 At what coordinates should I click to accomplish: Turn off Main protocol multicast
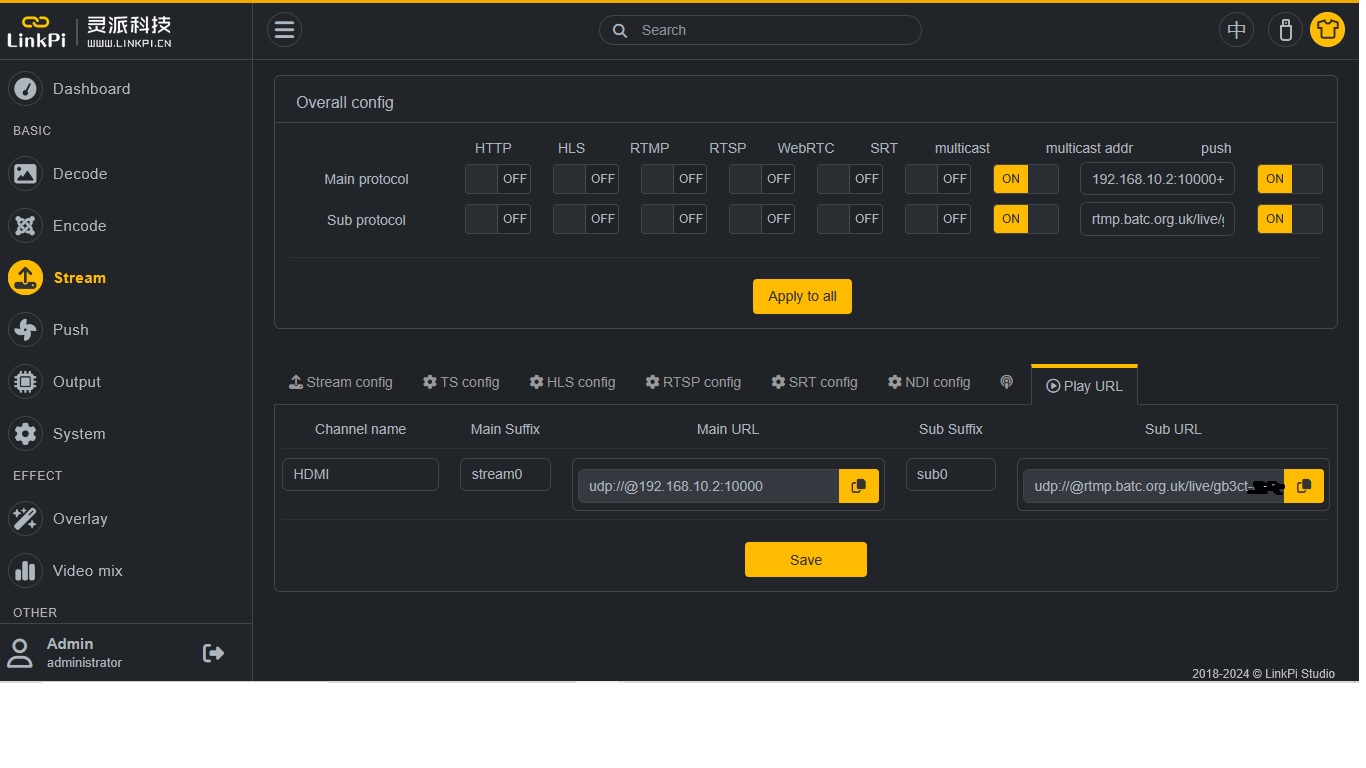1025,179
